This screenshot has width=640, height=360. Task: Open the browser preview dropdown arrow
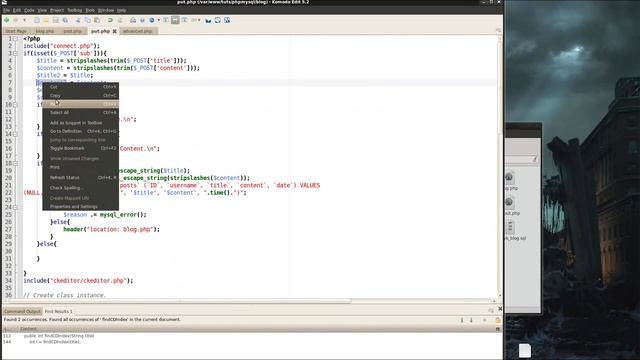pos(158,20)
